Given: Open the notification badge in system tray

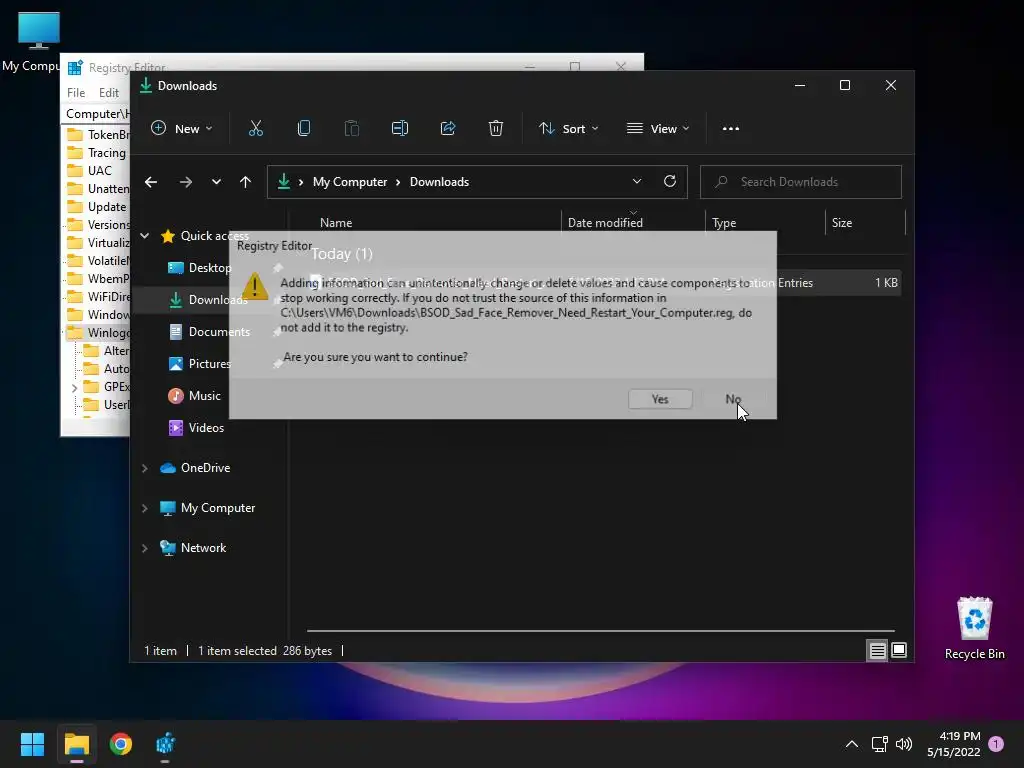Looking at the screenshot, I should click(996, 743).
